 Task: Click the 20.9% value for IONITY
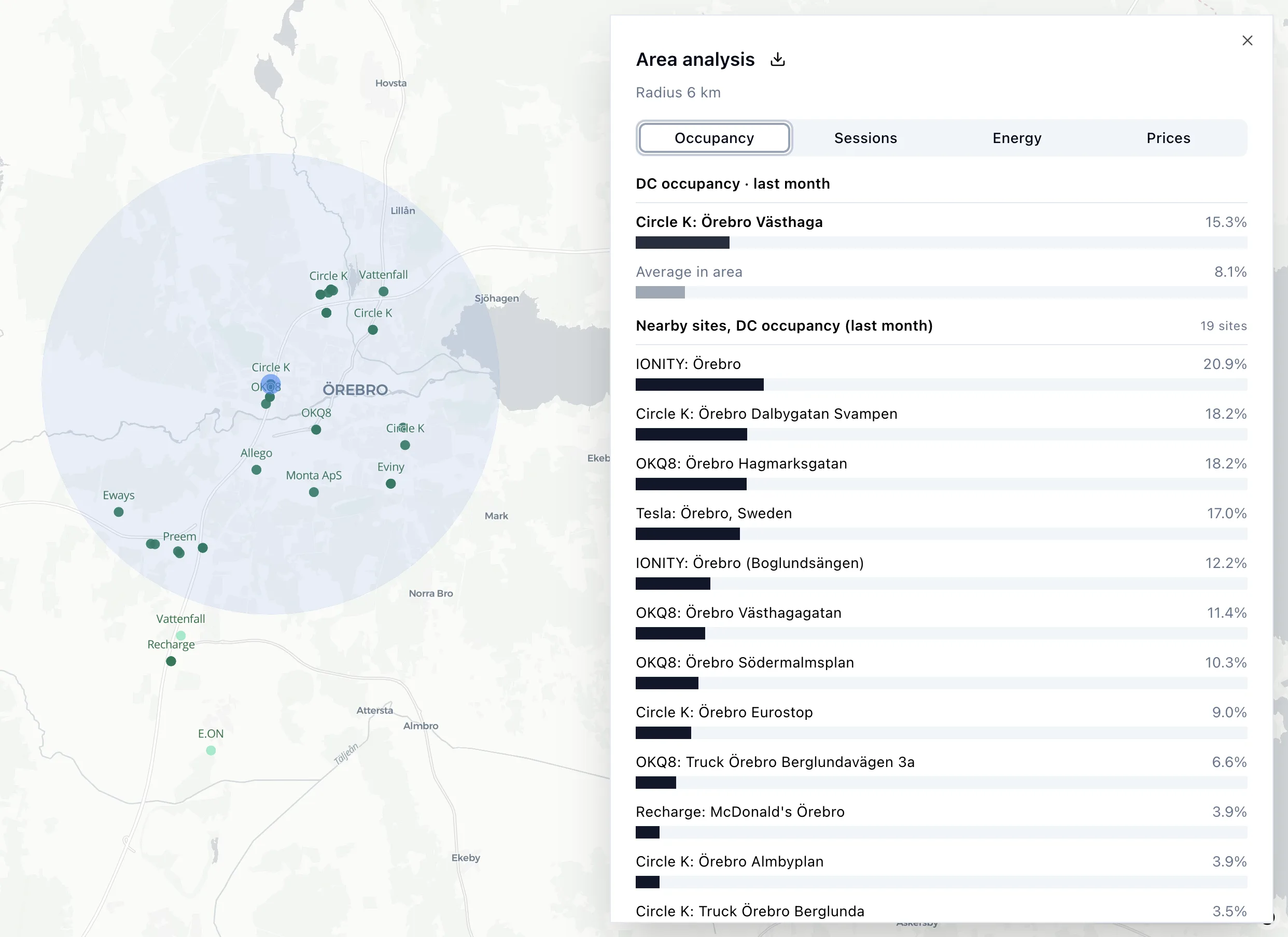click(x=1225, y=364)
